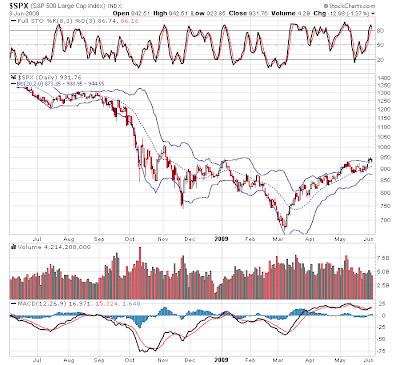Click the 1000 price axis label
This screenshot has height=365, width=400.
point(383,147)
